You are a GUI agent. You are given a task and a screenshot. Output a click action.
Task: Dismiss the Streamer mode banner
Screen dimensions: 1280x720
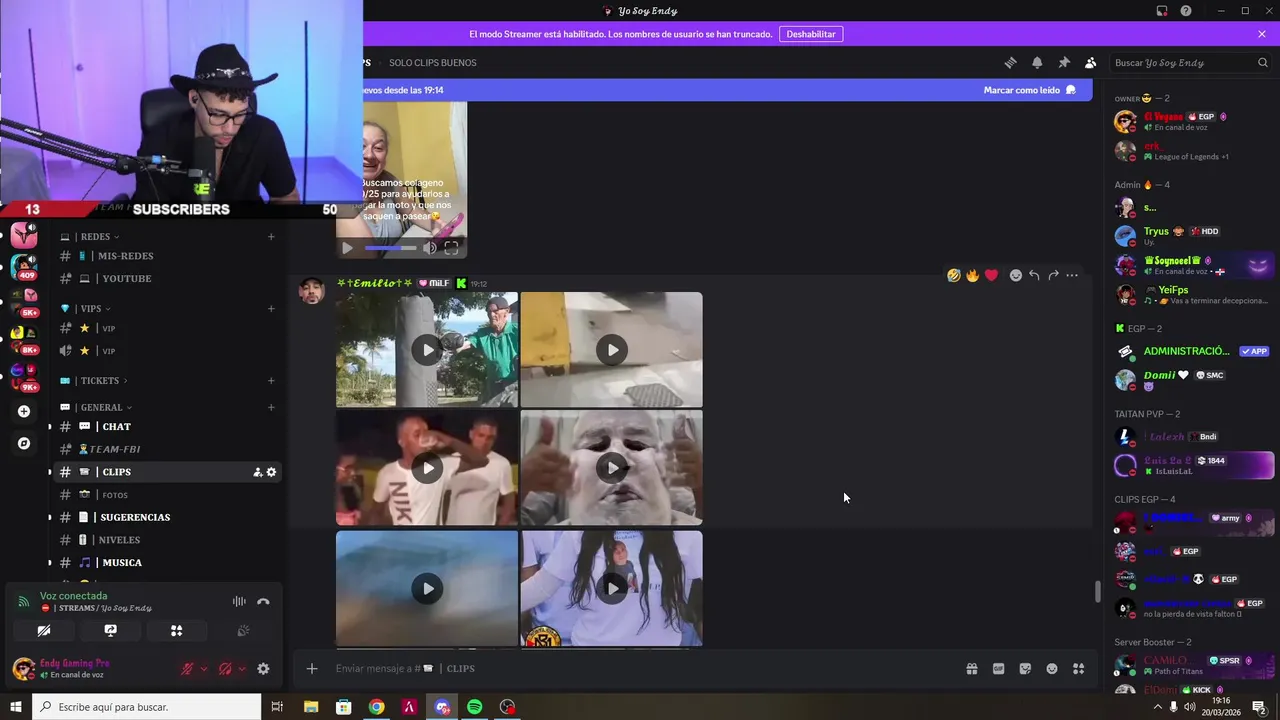click(x=1262, y=34)
